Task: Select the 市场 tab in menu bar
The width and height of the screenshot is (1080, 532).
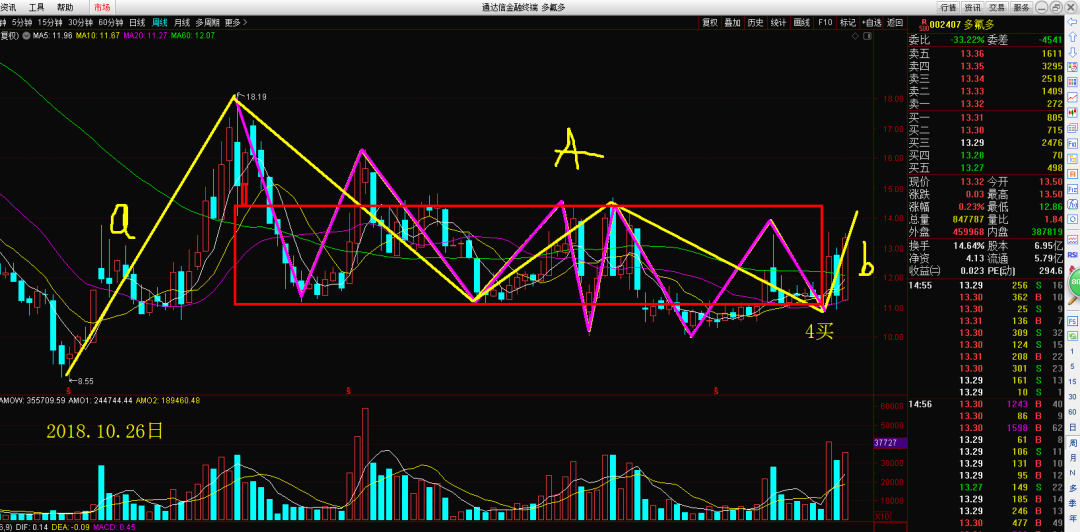Action: click(101, 8)
